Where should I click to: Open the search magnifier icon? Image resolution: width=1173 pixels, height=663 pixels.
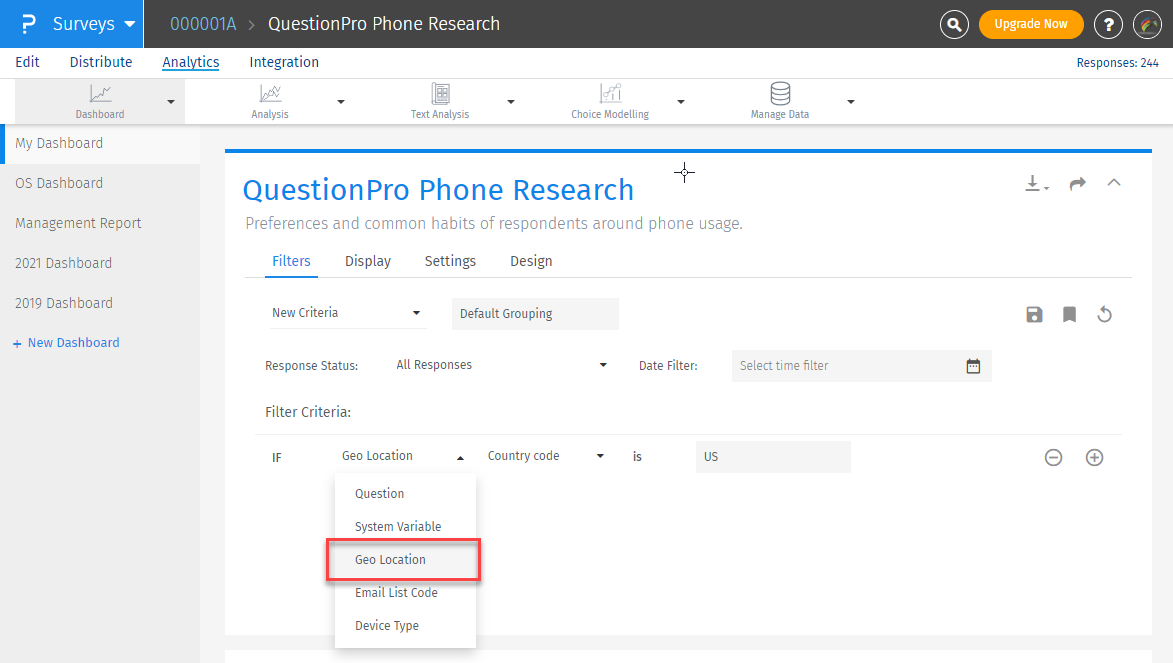click(x=954, y=25)
